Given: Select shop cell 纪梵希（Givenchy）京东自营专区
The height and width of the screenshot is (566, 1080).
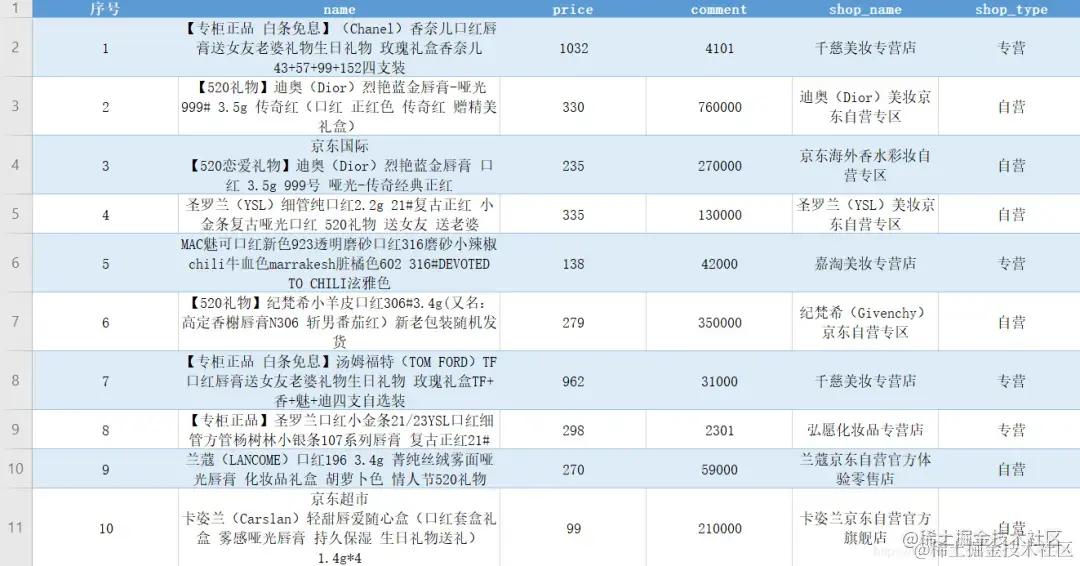Looking at the screenshot, I should click(865, 322).
